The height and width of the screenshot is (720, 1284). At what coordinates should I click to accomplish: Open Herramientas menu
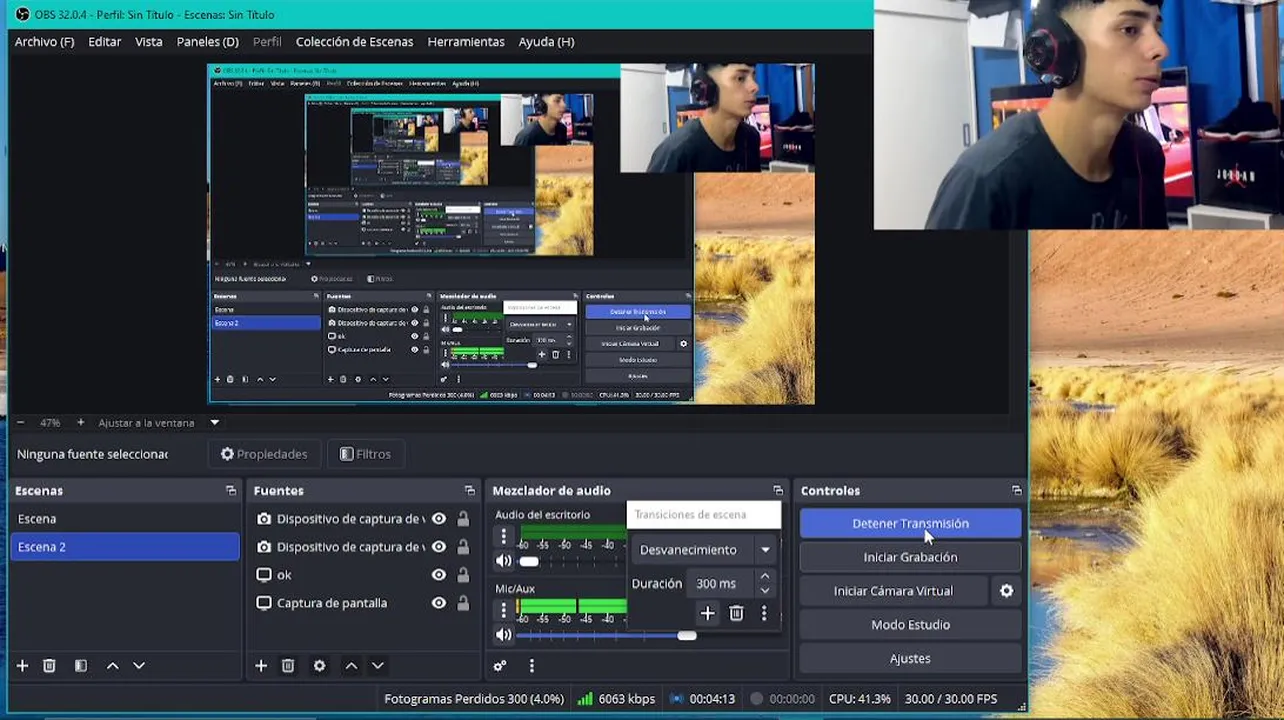[x=466, y=42]
